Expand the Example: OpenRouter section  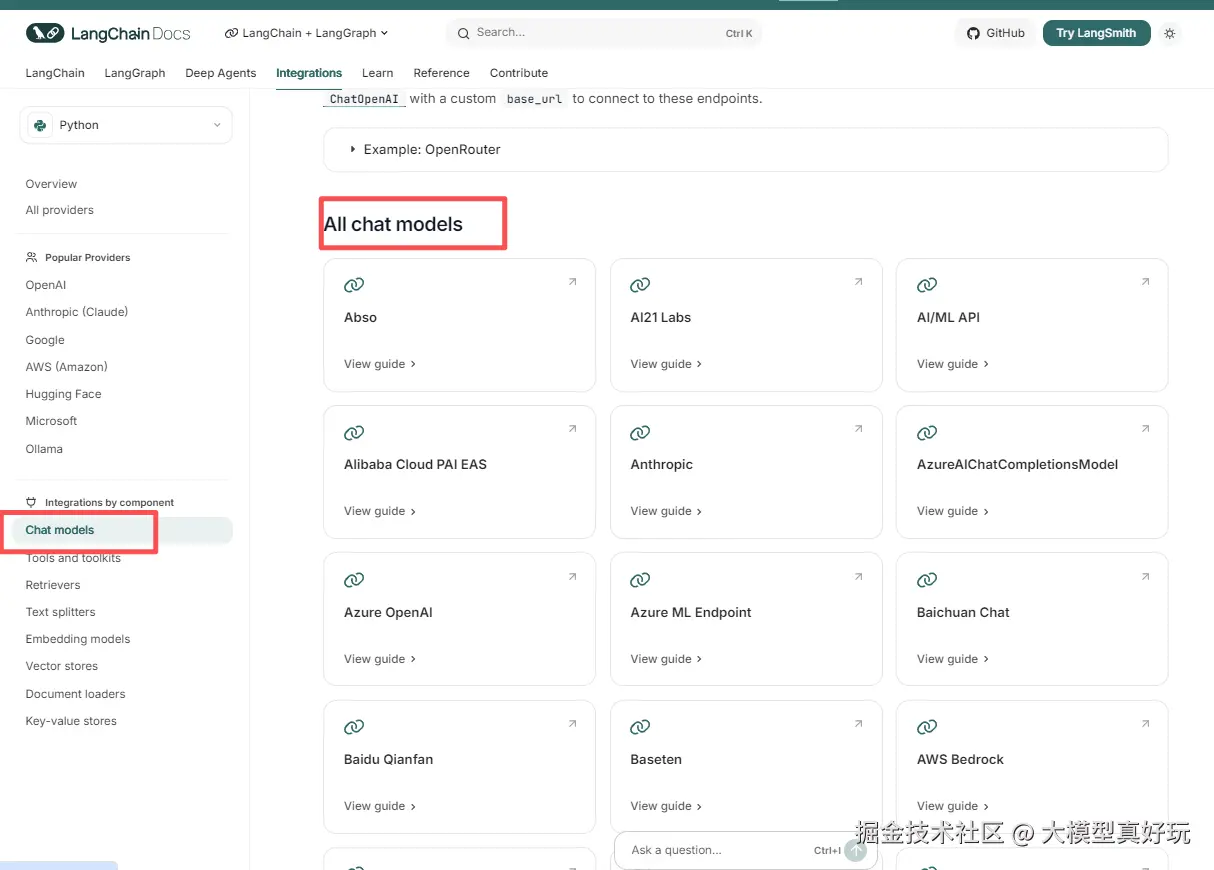point(745,149)
